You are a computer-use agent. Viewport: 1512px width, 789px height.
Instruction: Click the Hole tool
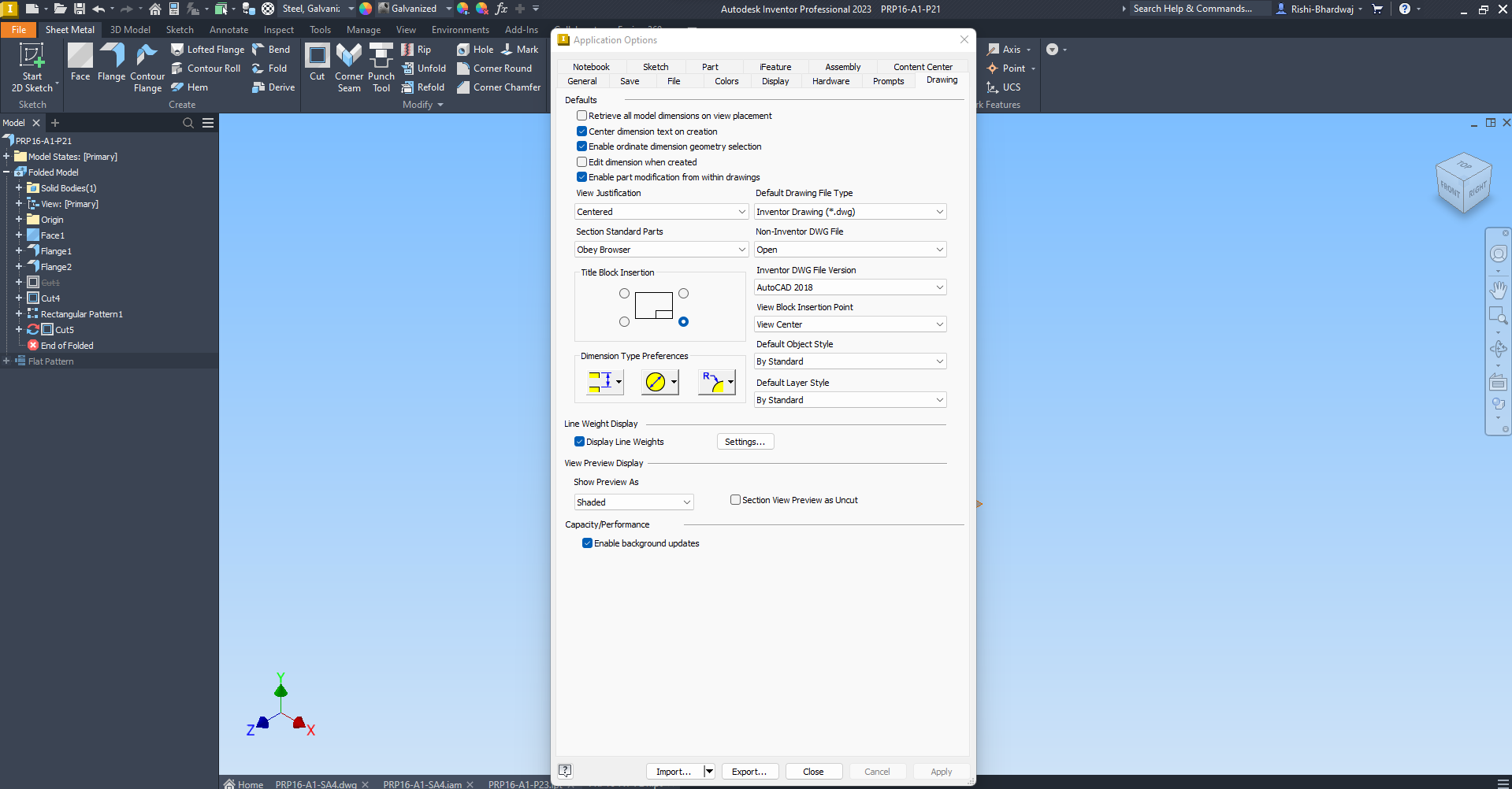pos(475,50)
